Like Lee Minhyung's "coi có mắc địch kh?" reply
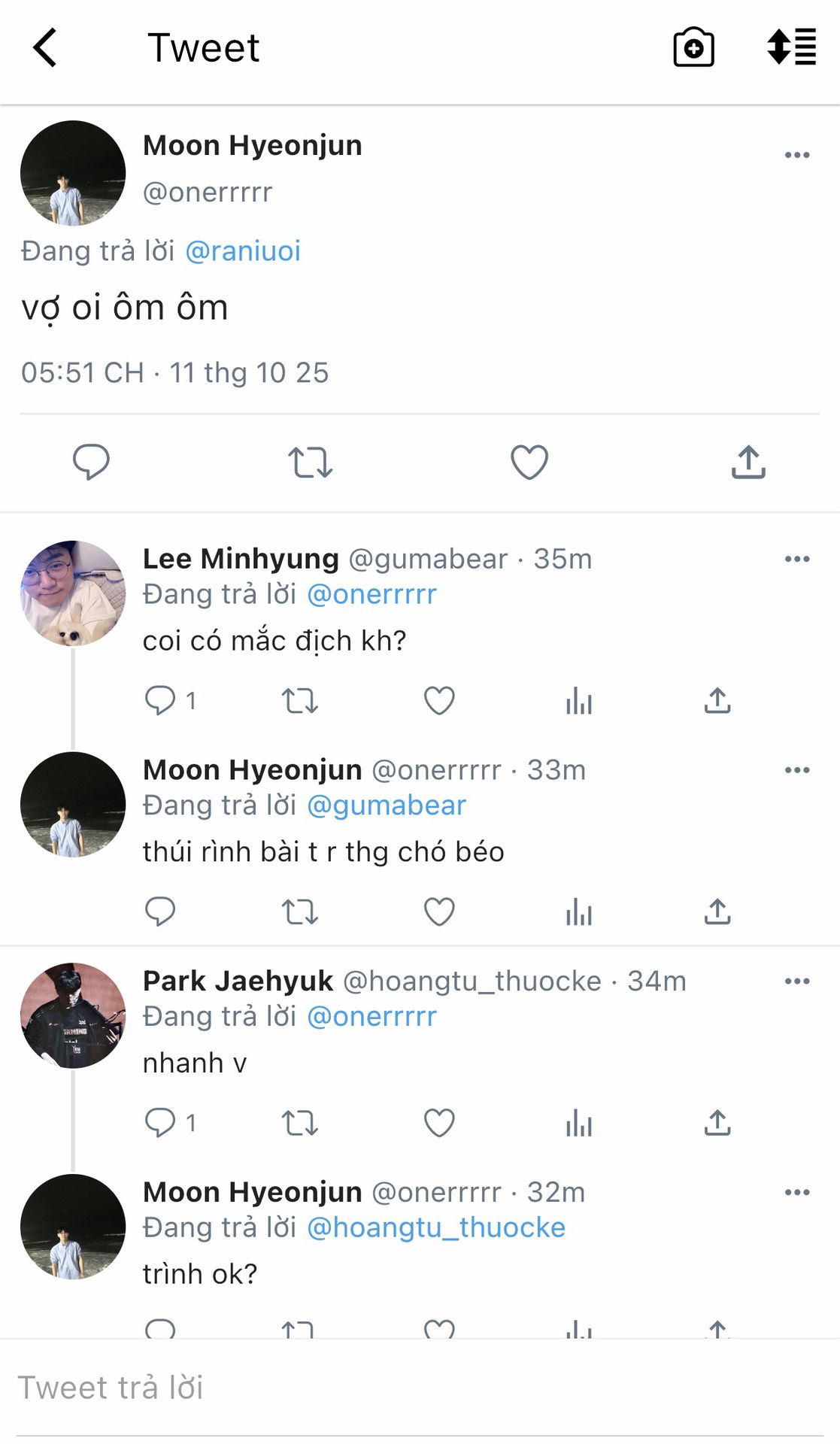Image resolution: width=840 pixels, height=1444 pixels. [x=439, y=701]
